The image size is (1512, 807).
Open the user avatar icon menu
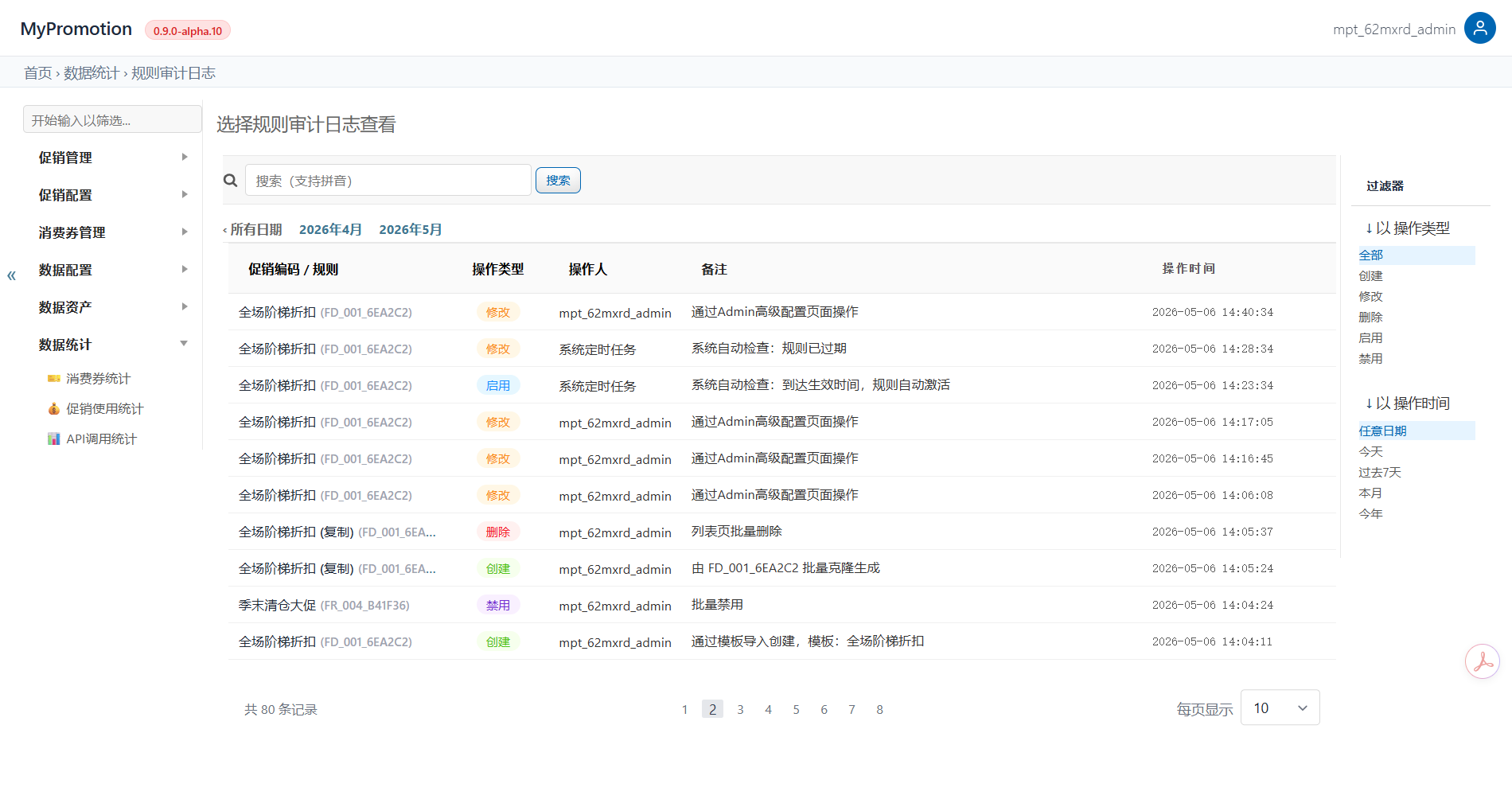point(1479,29)
